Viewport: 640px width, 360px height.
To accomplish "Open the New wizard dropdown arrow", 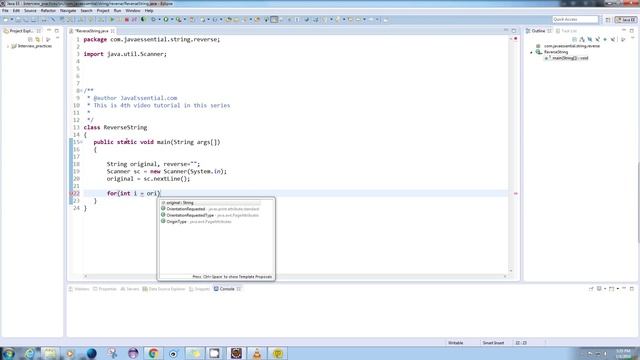I will click(12, 19).
